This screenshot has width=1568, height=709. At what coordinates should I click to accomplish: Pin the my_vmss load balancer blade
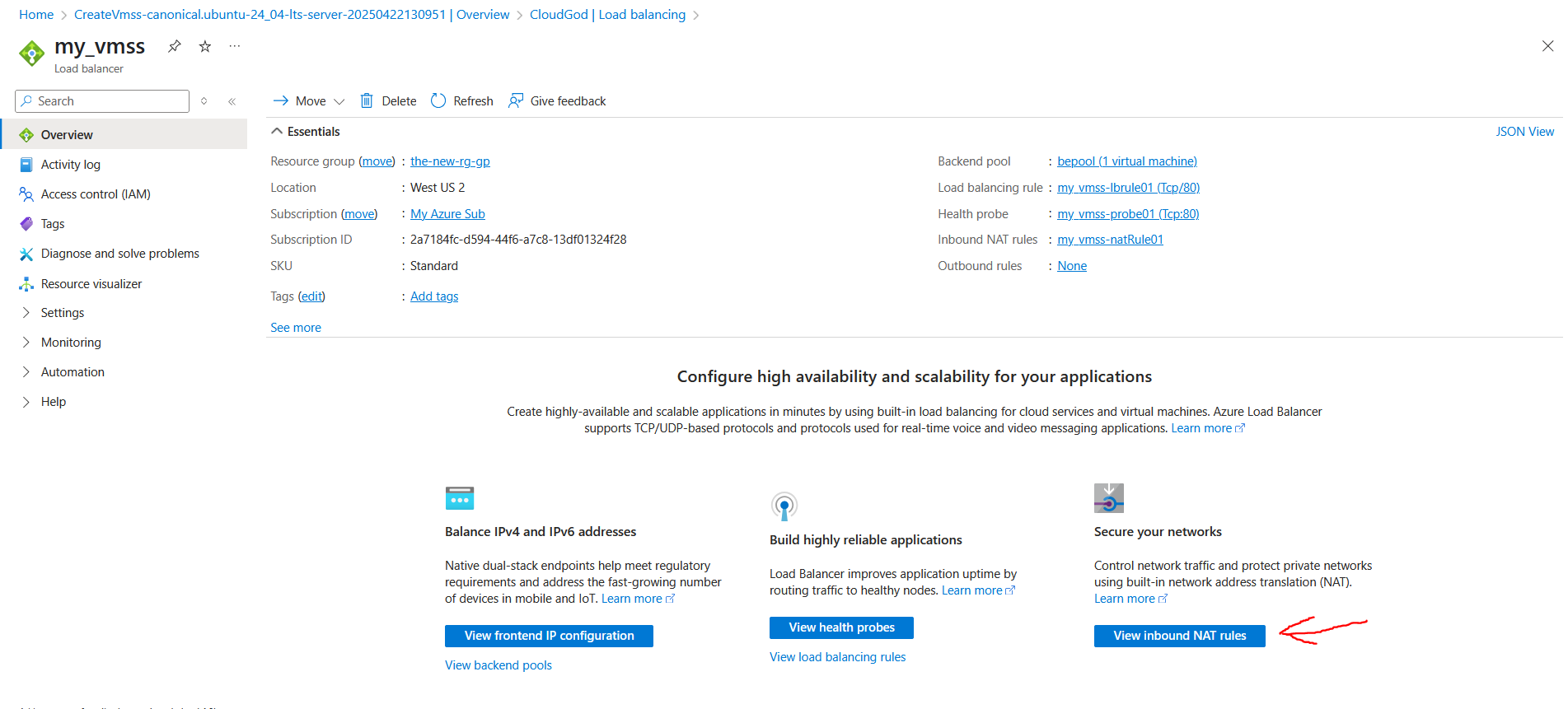(x=174, y=46)
